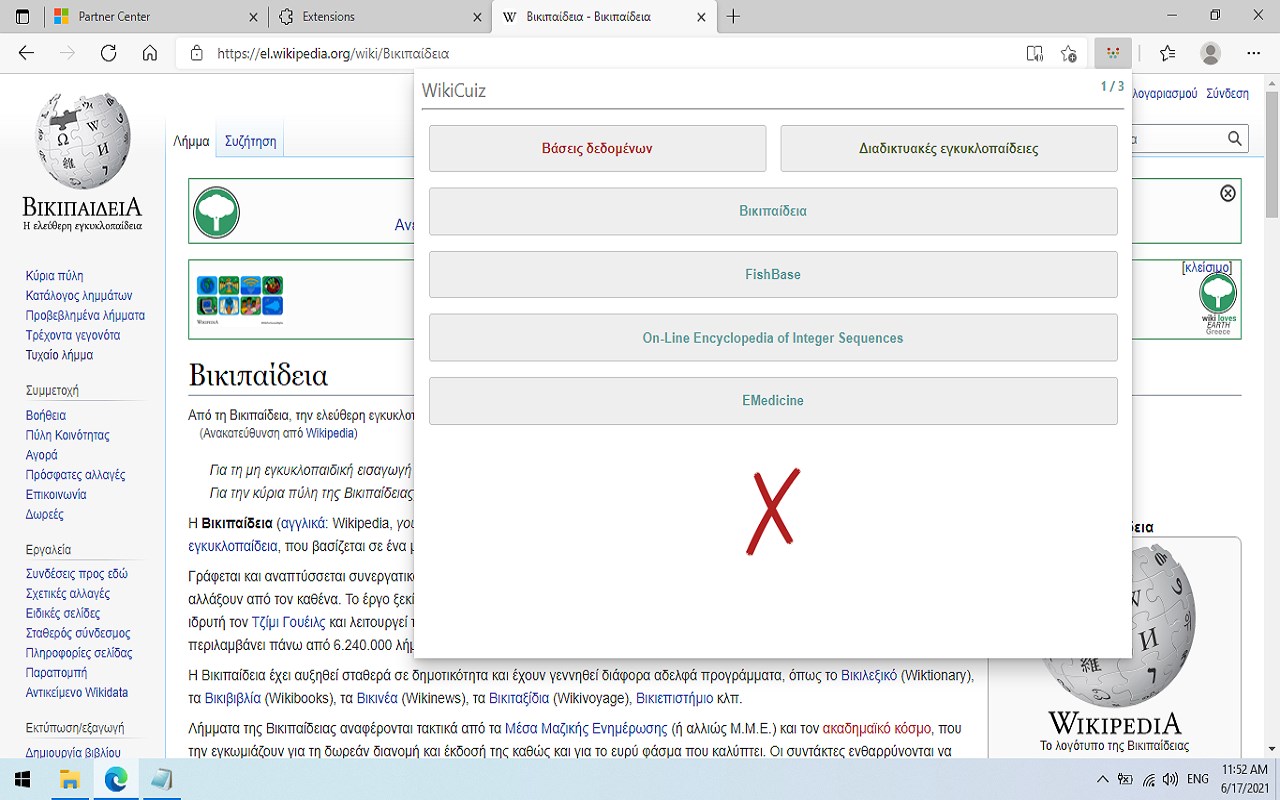Open the immersive reader icon
Image resolution: width=1280 pixels, height=800 pixels.
(x=1034, y=53)
